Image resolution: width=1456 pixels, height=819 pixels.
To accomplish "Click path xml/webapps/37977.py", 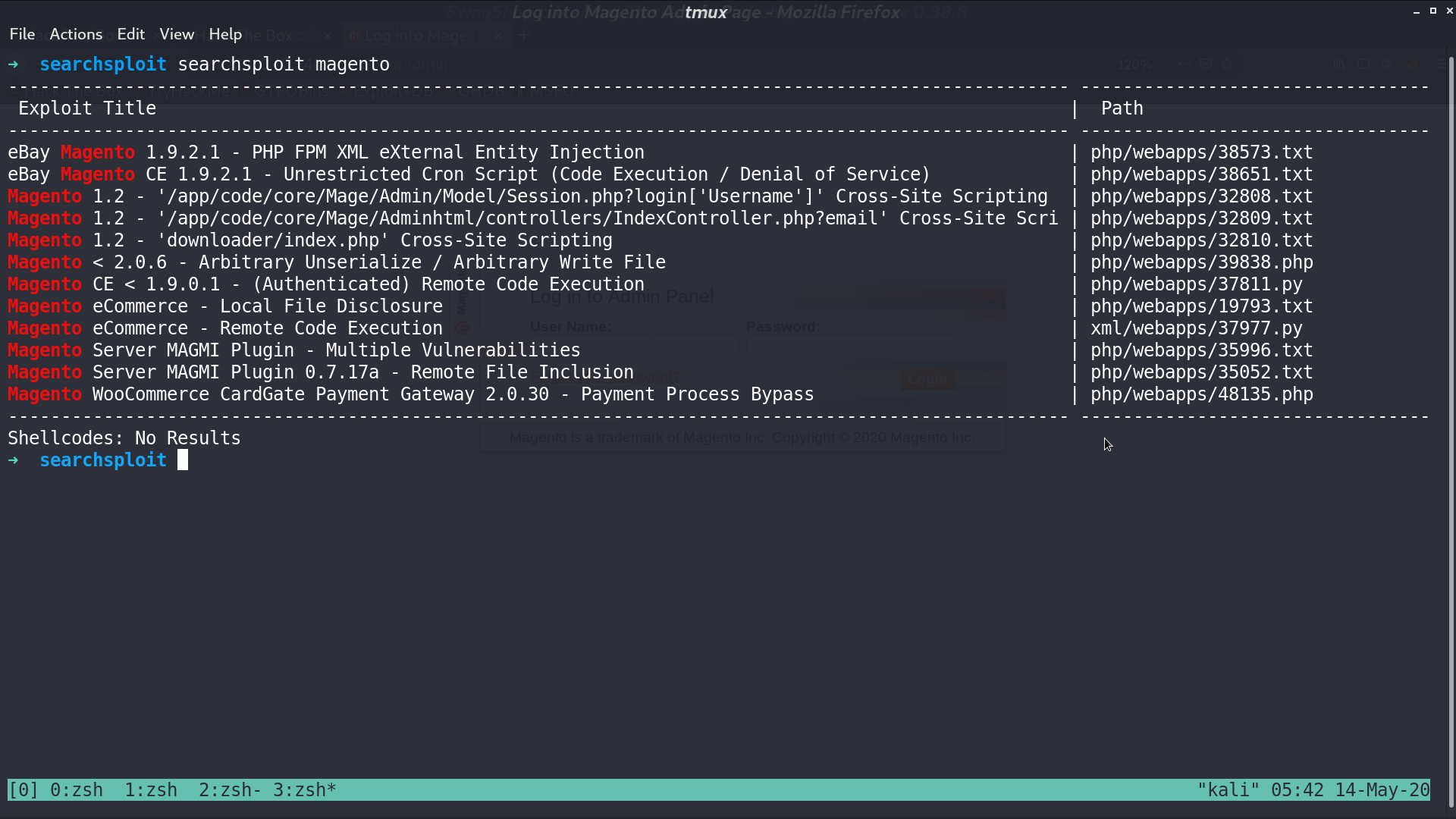I will [x=1197, y=328].
